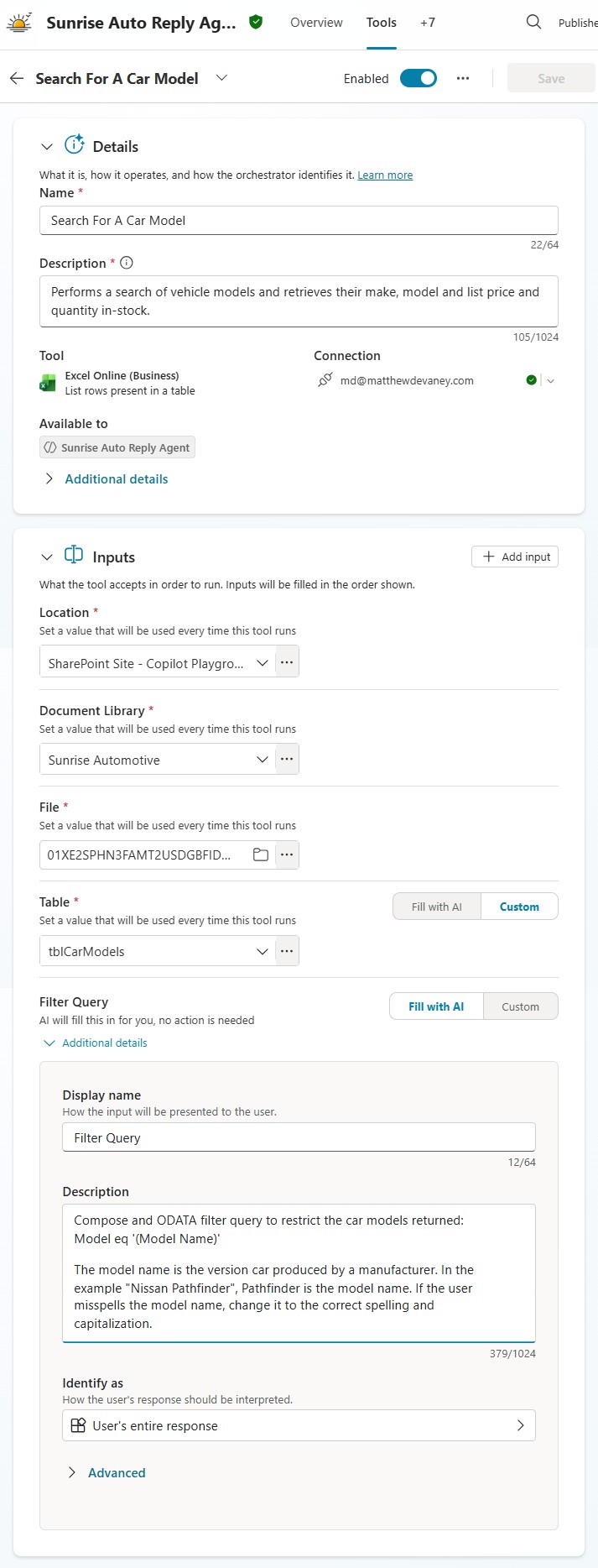This screenshot has height=1568, width=598.
Task: Click the back arrow icon
Action: 17,78
